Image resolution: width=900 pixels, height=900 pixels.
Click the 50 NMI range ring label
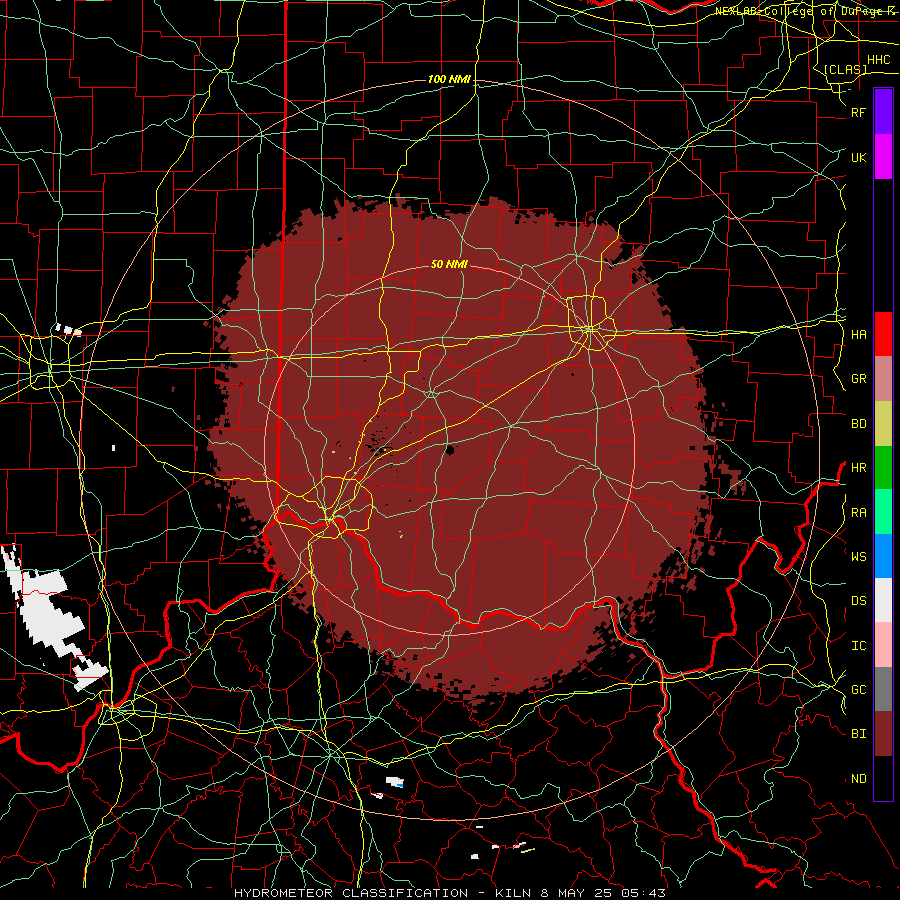pos(449,264)
